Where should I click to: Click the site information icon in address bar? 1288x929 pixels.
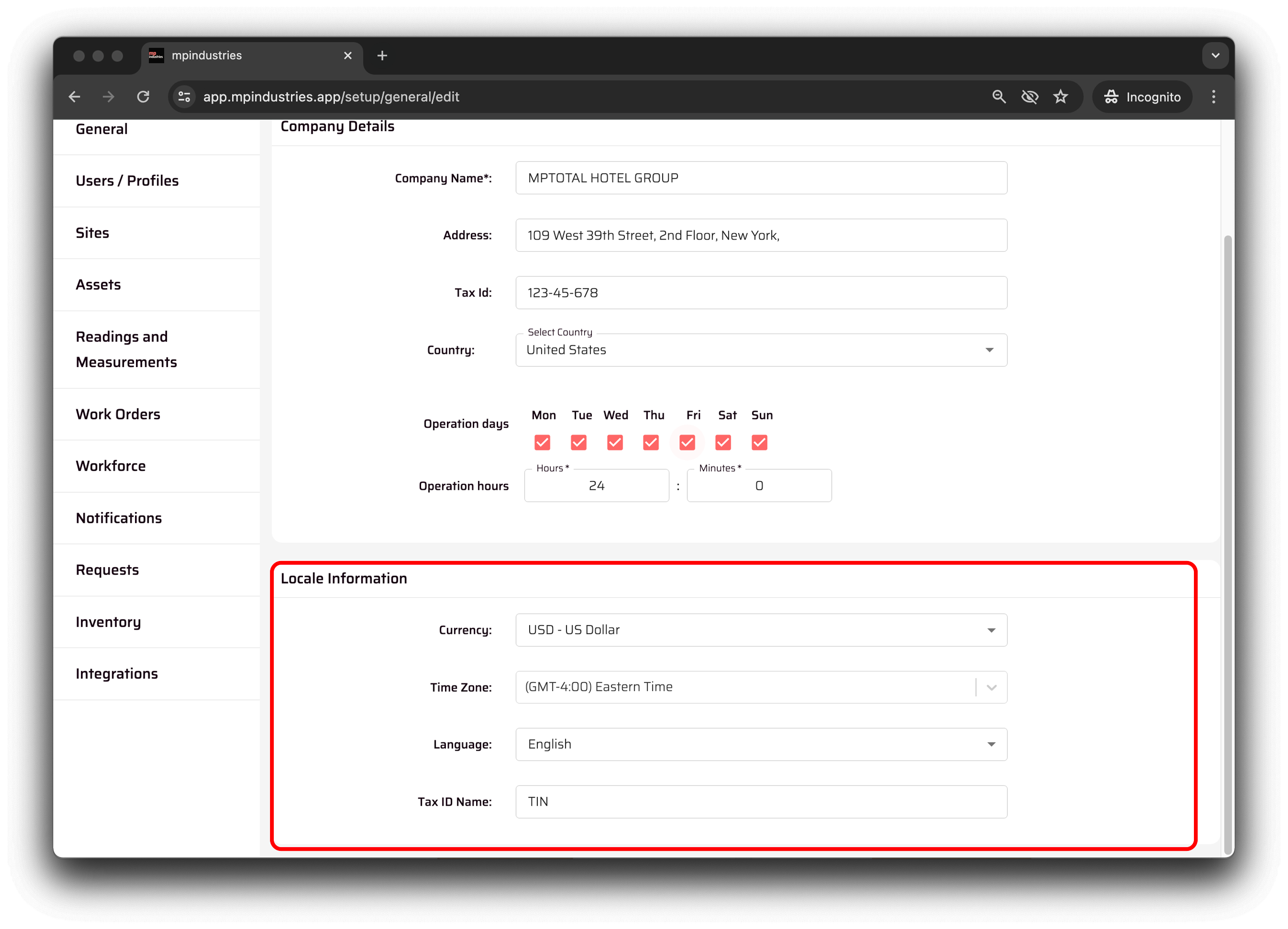pyautogui.click(x=184, y=97)
